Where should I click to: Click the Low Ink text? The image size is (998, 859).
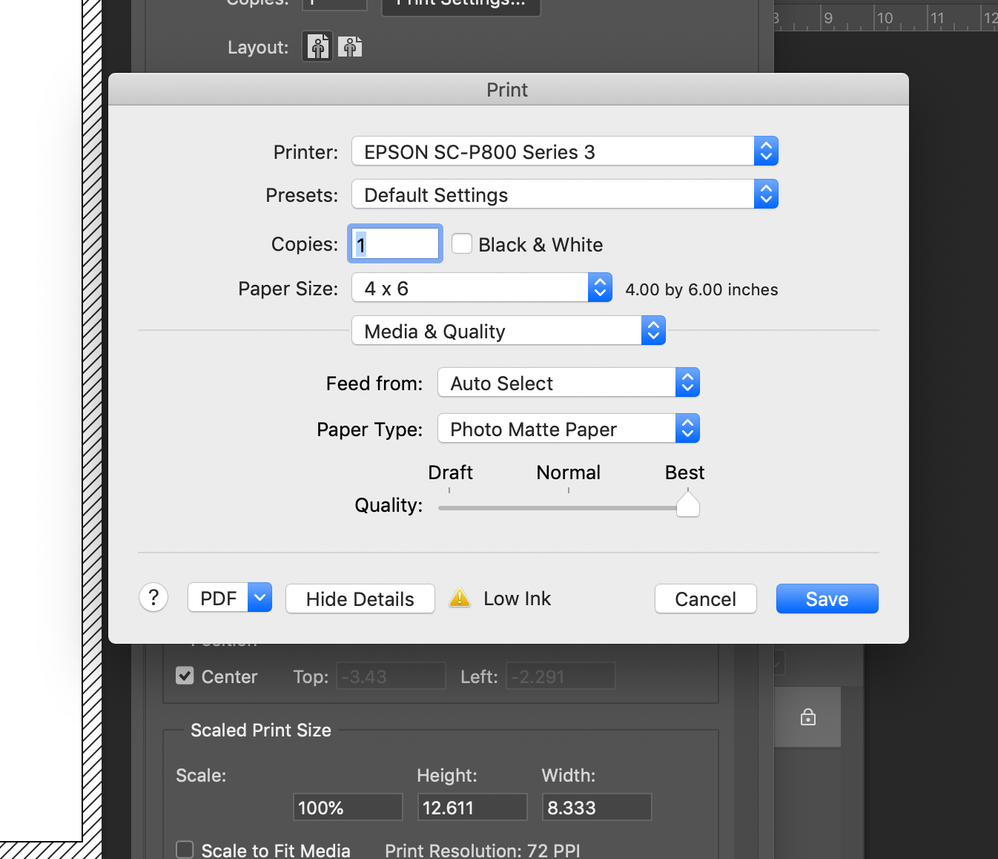point(517,598)
